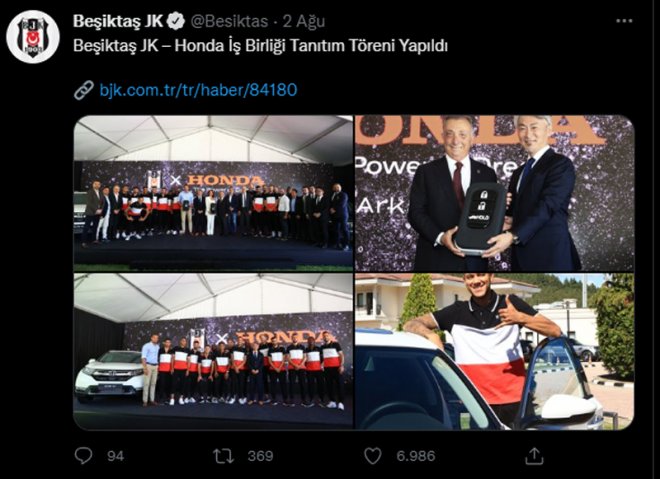Open the 2 Ağu tweet timestamp
This screenshot has height=479, width=660.
(x=304, y=21)
